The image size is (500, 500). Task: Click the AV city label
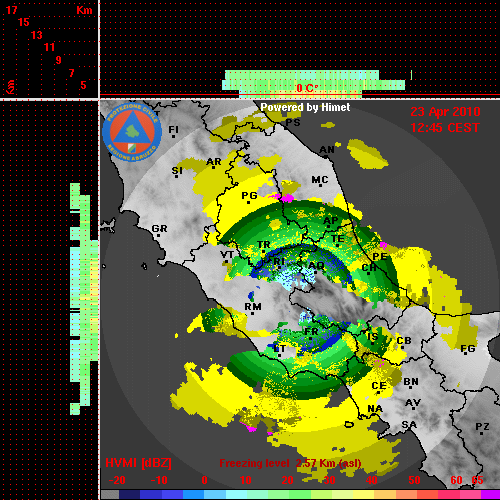tap(413, 403)
